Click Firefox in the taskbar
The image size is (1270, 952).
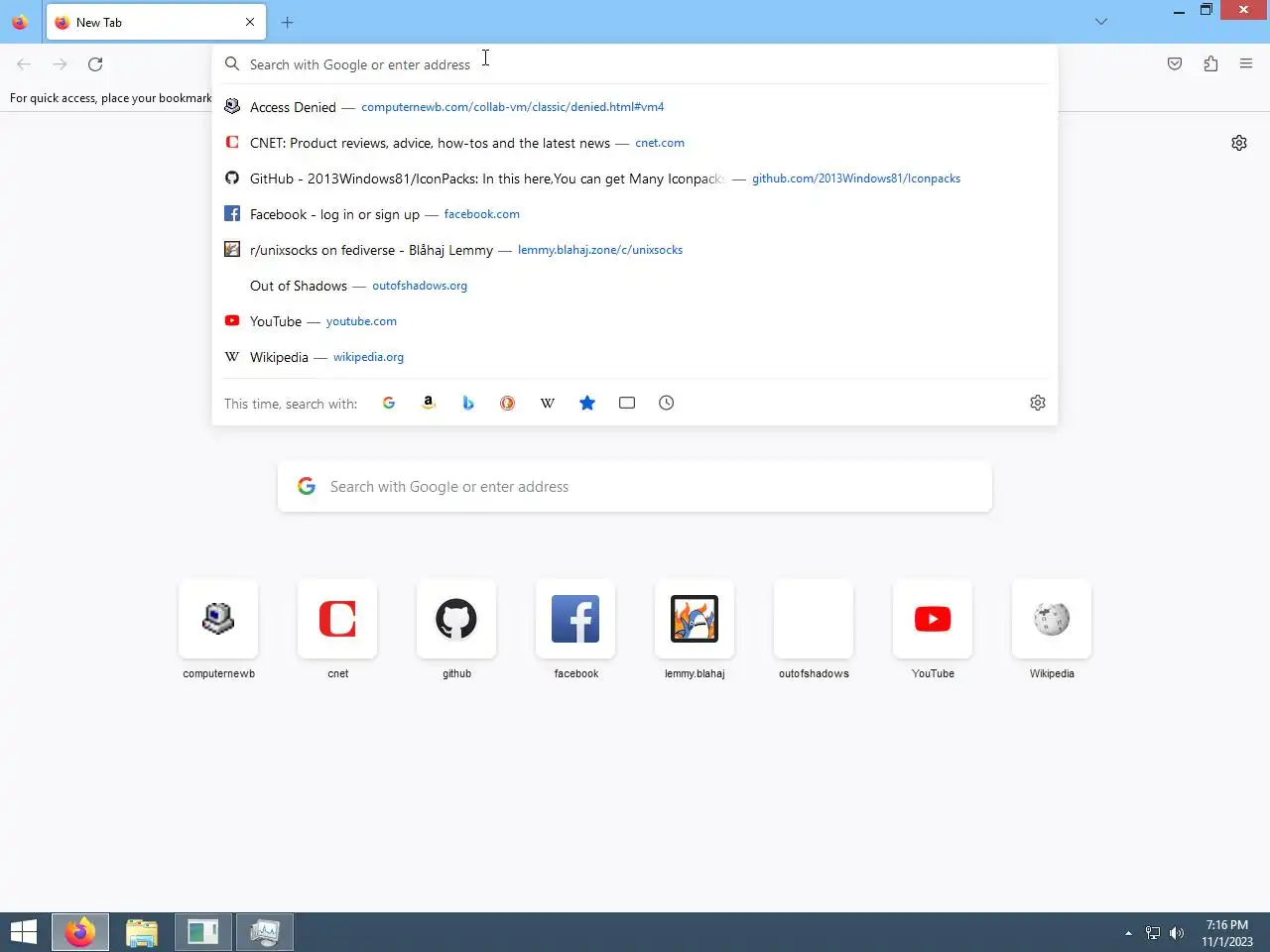click(80, 932)
